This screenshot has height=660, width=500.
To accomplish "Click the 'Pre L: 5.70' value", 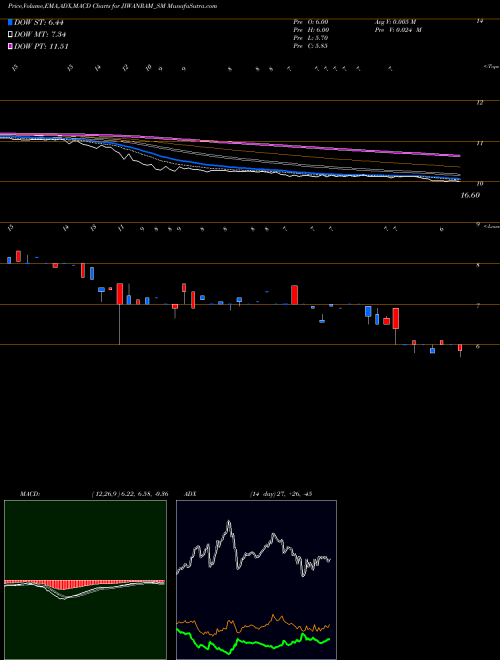I will (311, 38).
